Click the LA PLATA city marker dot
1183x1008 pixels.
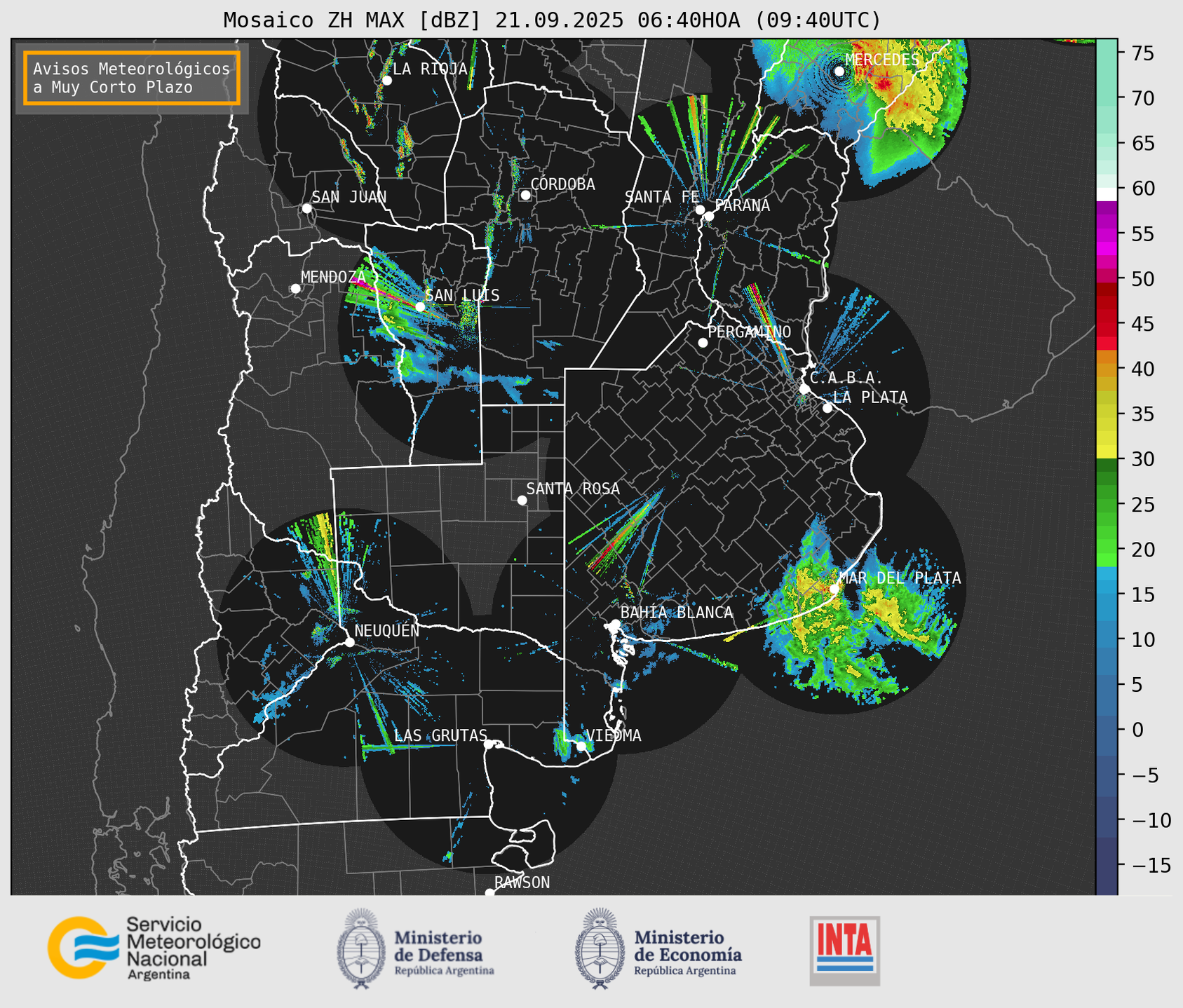point(827,408)
